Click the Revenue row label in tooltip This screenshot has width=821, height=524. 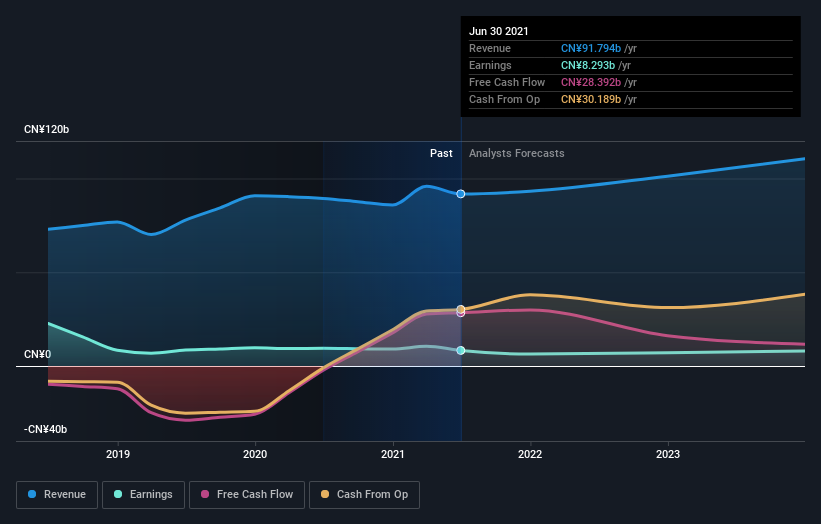click(490, 48)
